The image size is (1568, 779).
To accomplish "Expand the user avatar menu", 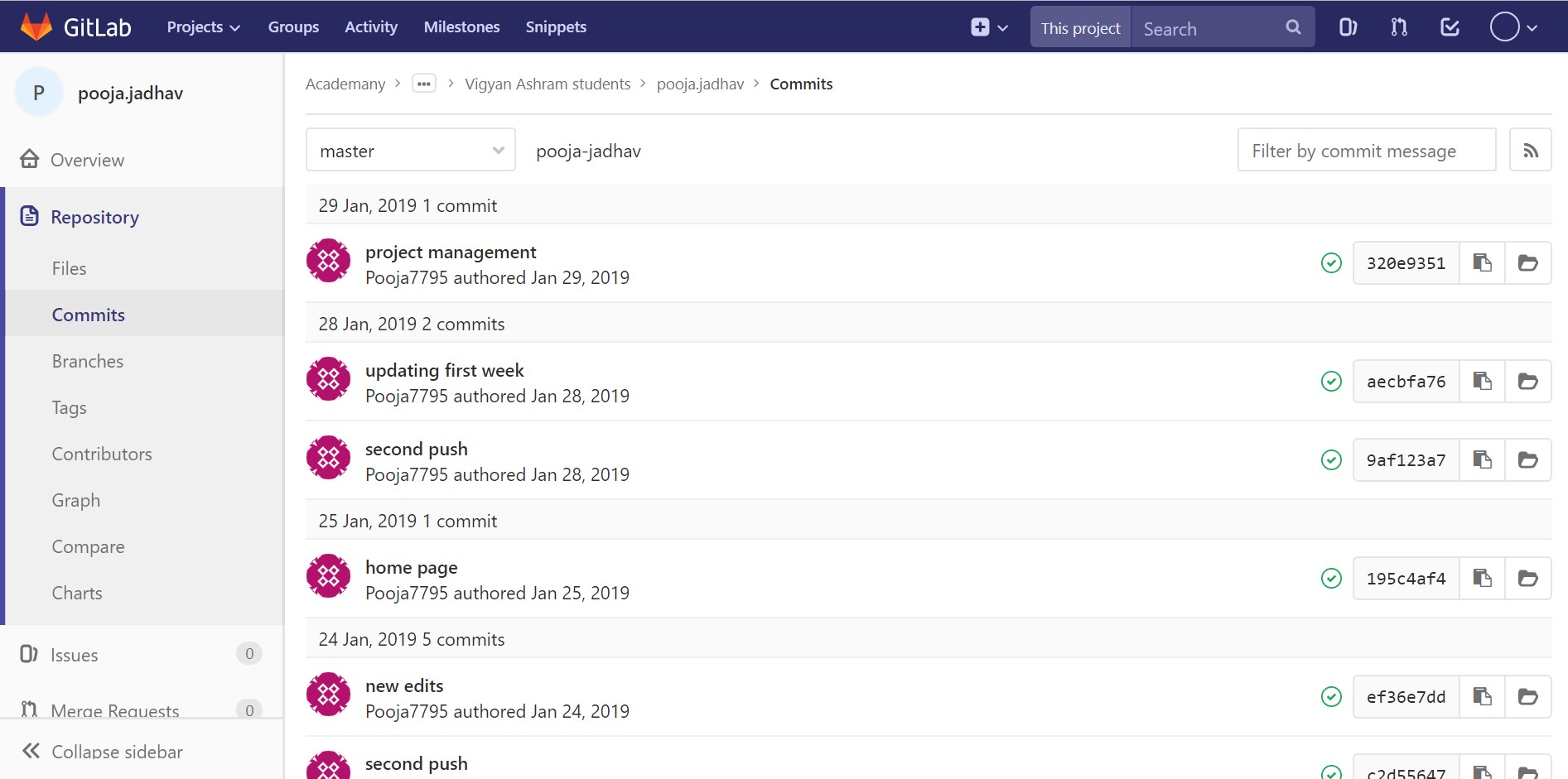I will pos(1513,27).
